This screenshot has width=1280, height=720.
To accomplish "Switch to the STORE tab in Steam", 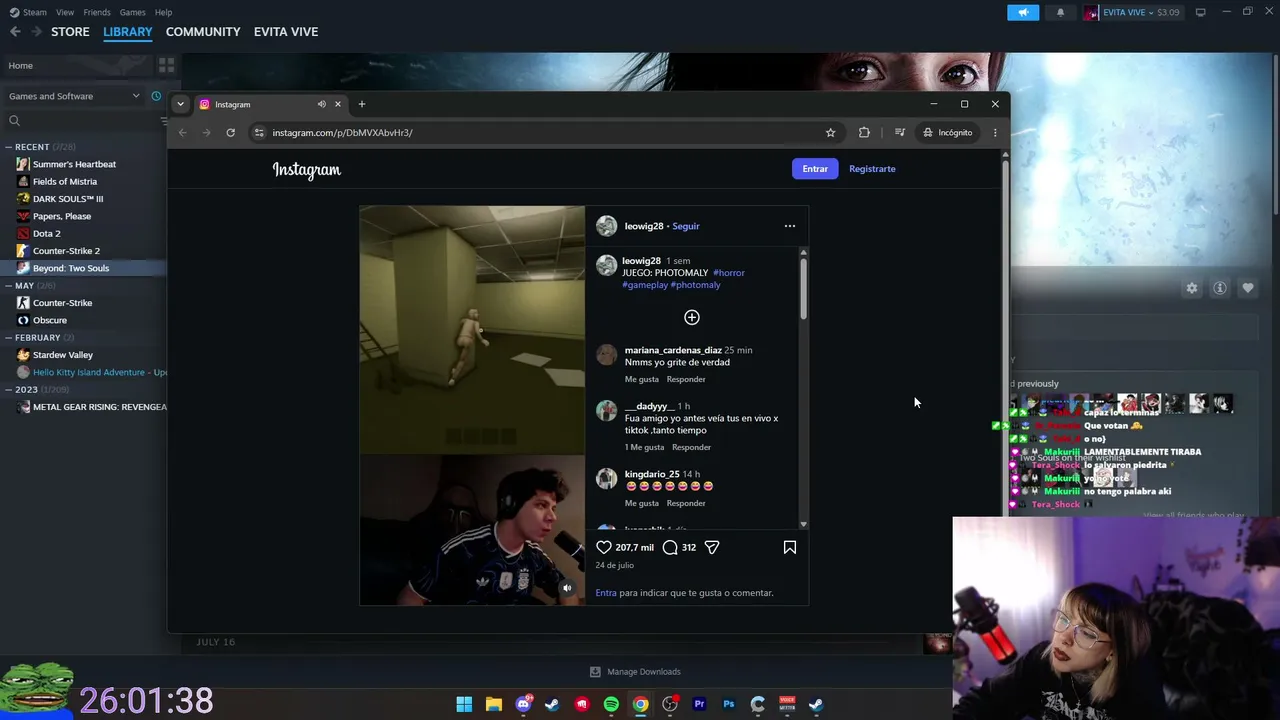I will [x=70, y=32].
